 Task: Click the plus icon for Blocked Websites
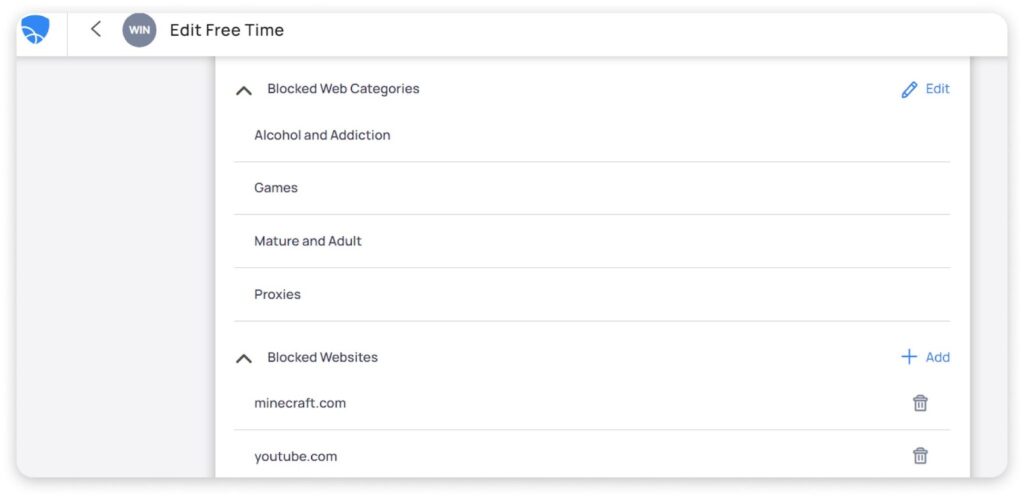(x=909, y=357)
